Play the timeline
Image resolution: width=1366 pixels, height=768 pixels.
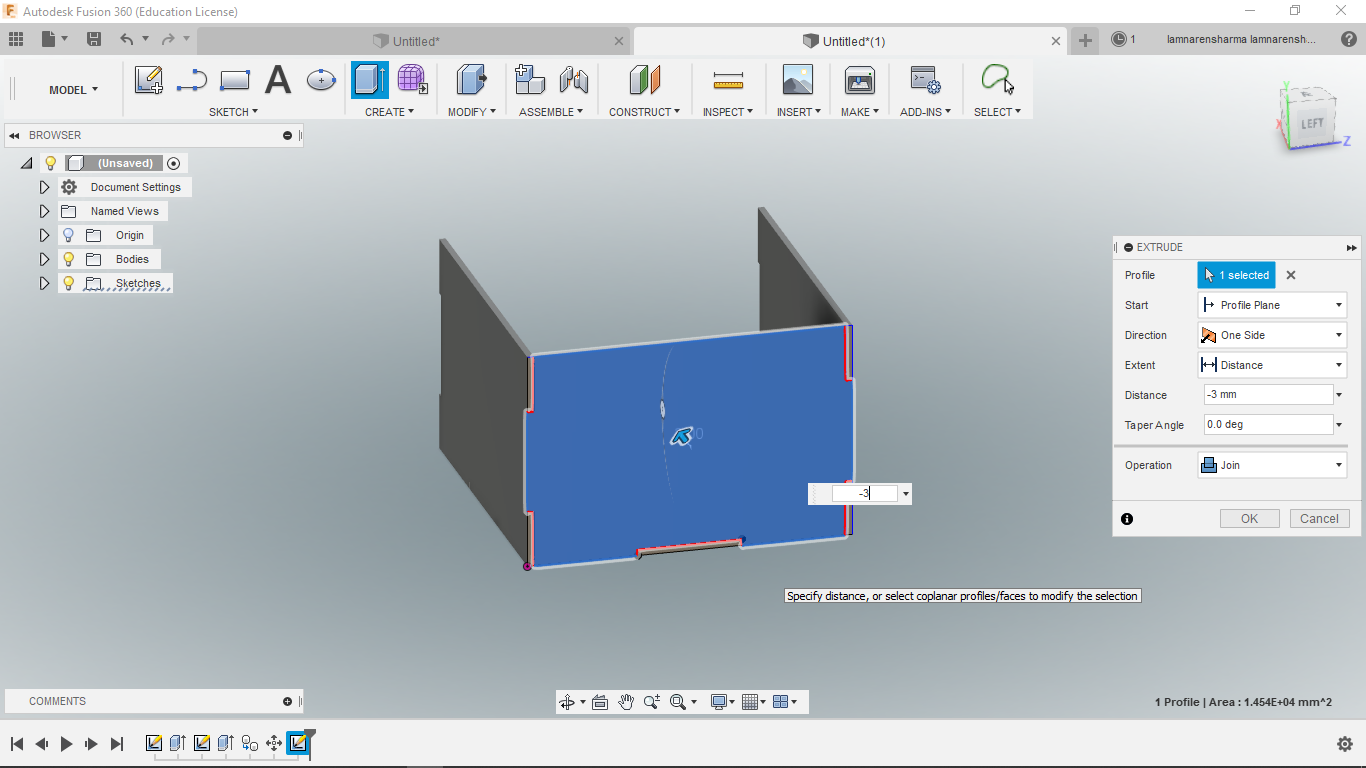click(67, 744)
